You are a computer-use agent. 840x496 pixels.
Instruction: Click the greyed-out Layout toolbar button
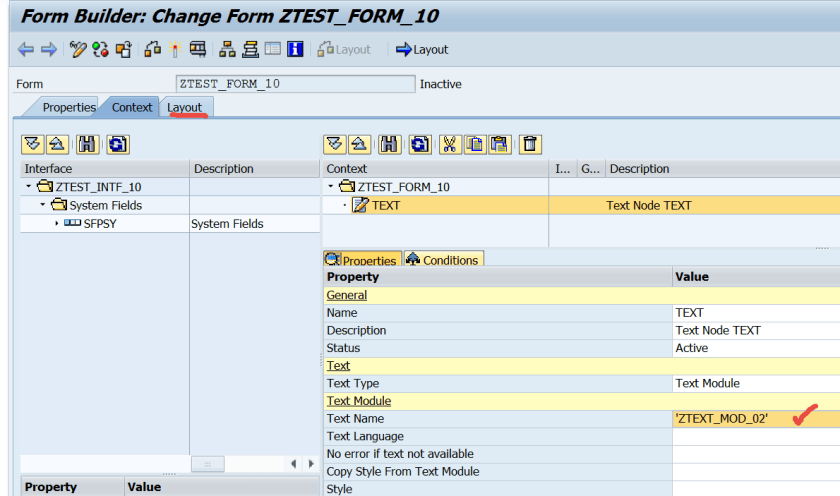point(344,50)
